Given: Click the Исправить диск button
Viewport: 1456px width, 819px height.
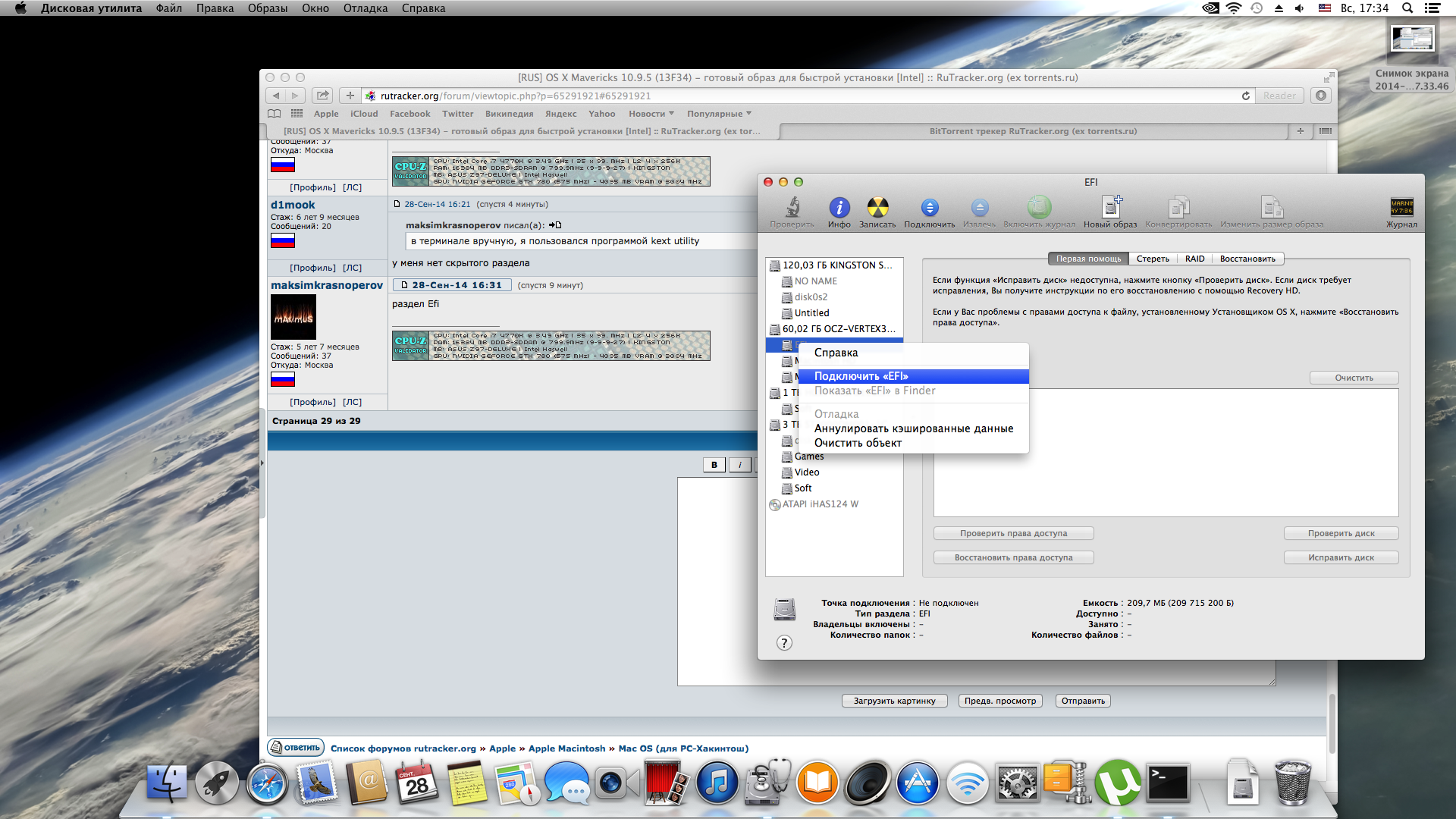Looking at the screenshot, I should pos(1341,557).
